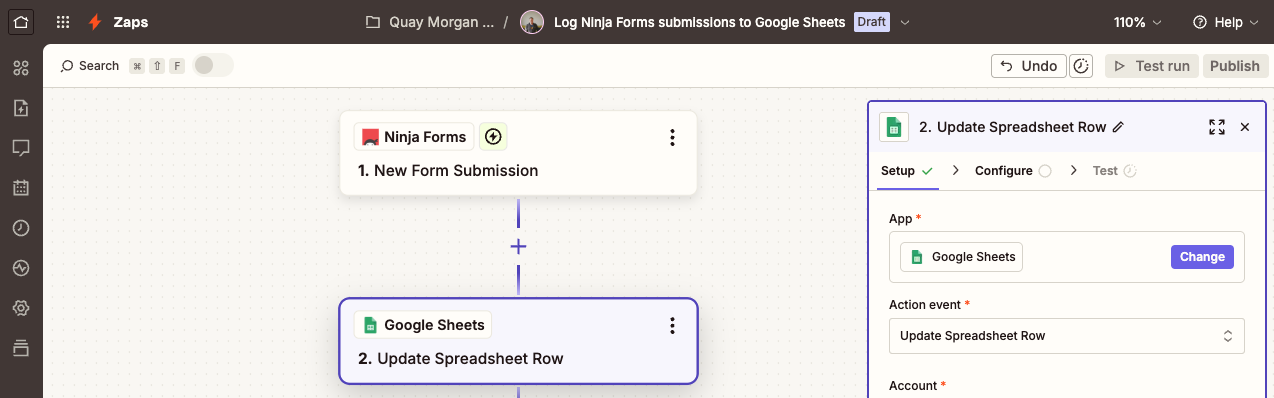Click the instant trigger lightning badge
Screen dimensions: 1274x398
(x=492, y=137)
